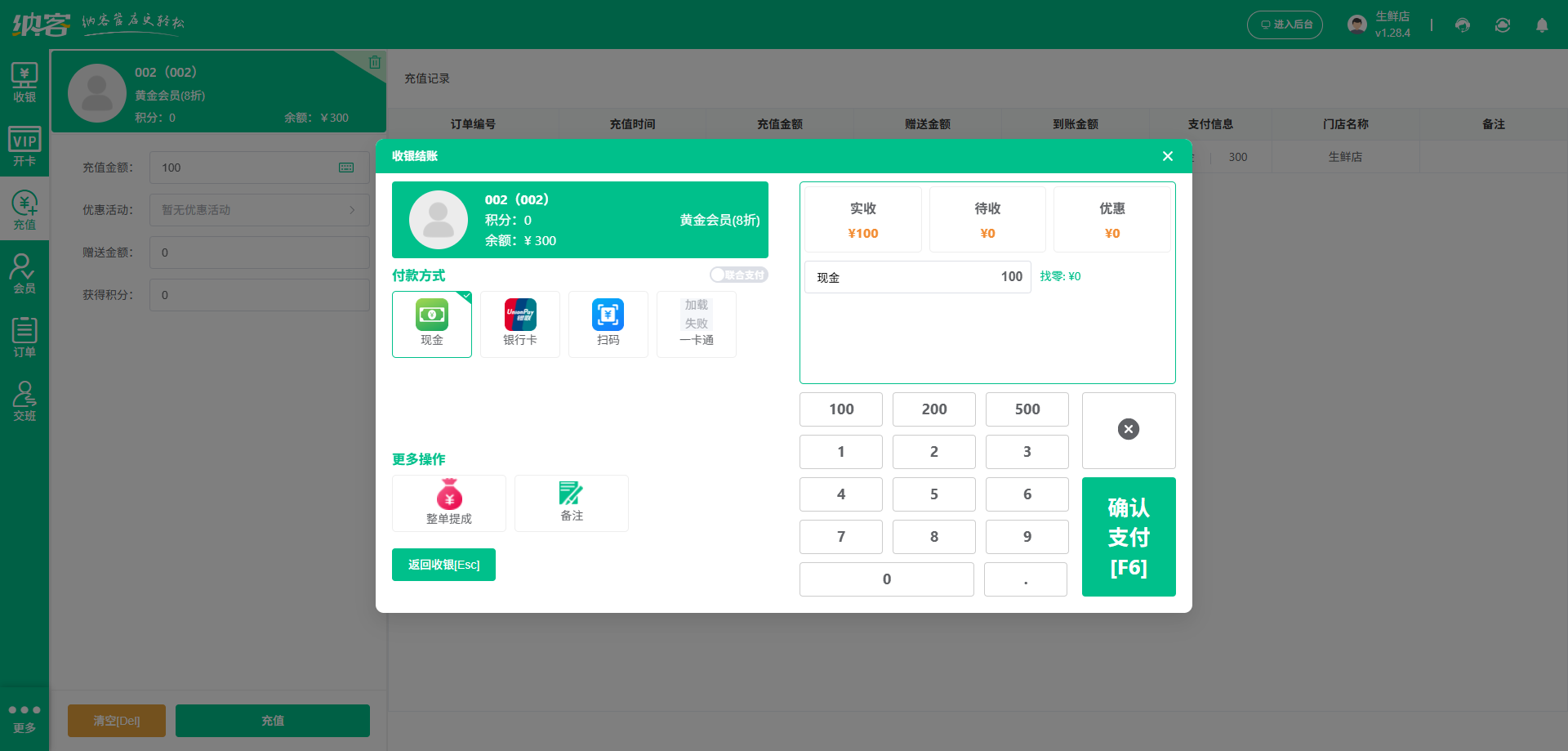Click 进入后台 to enter backend

tap(1285, 25)
